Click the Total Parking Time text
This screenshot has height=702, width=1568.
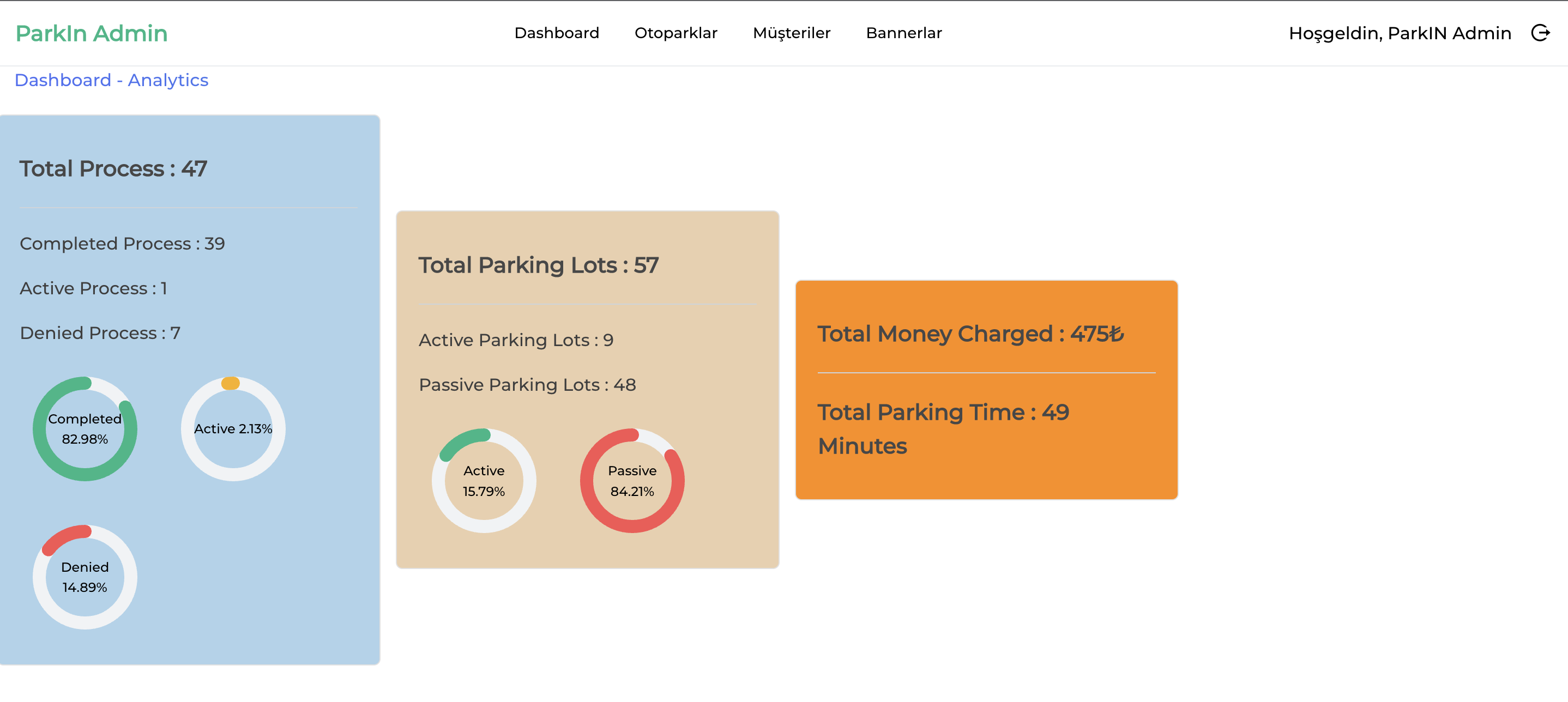943,428
